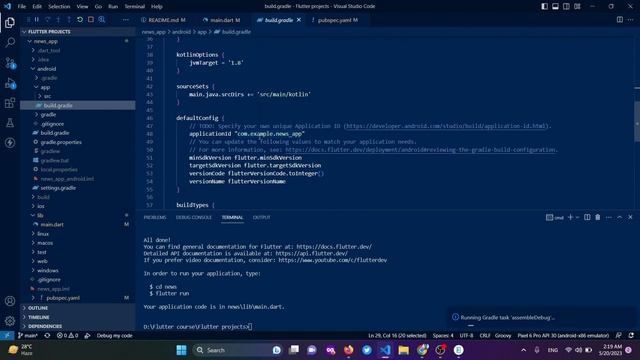Switch to the DEBUG CONSOLE panel tab
The image size is (640, 360).
[193, 217]
